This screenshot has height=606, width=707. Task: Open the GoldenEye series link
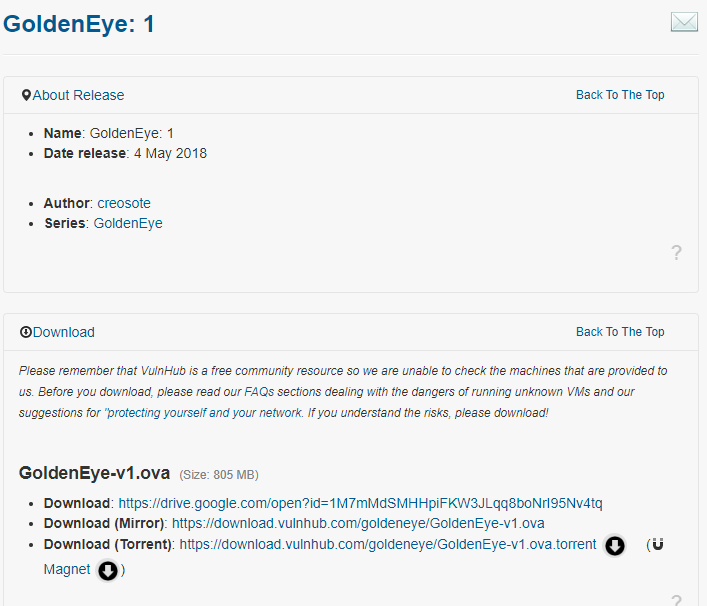pyautogui.click(x=128, y=223)
